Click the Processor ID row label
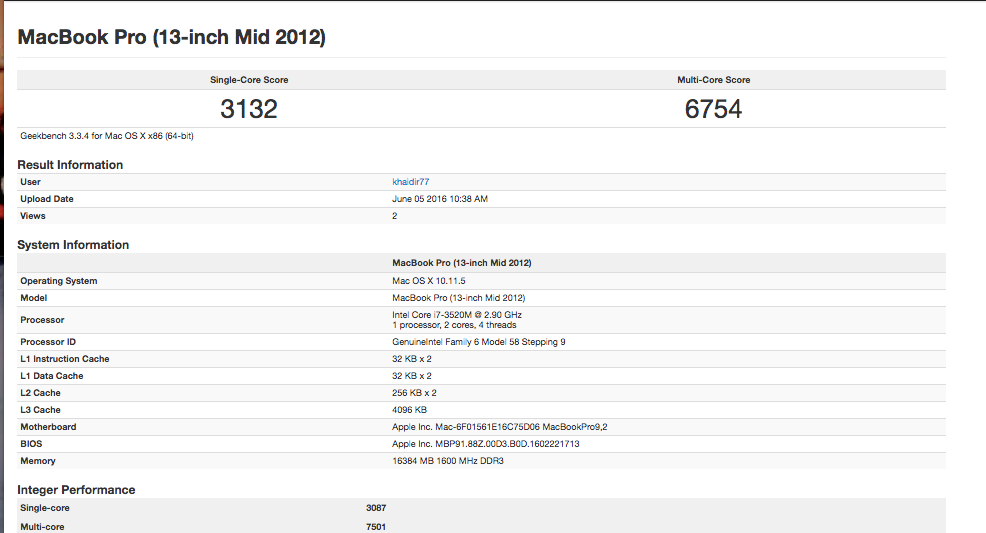986x533 pixels. click(x=48, y=342)
